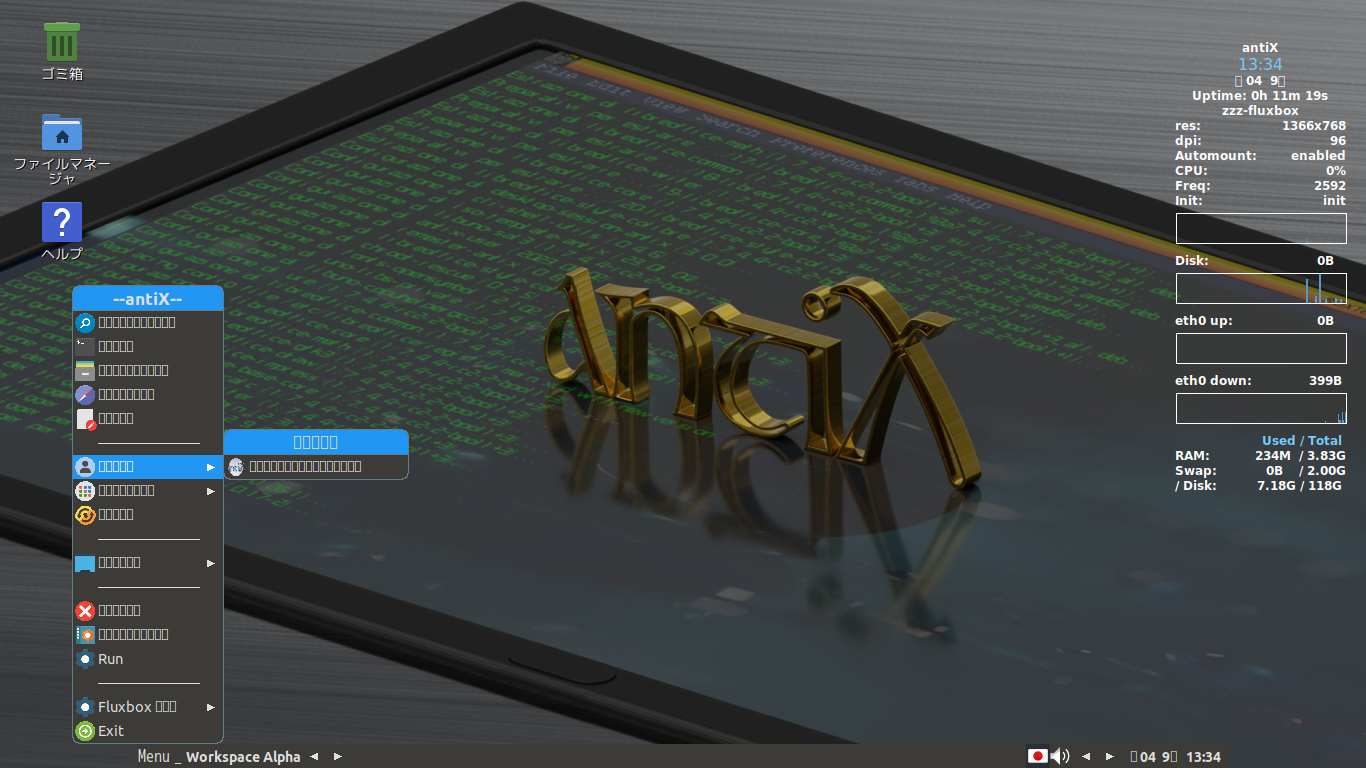The height and width of the screenshot is (768, 1366).
Task: Click the gear icon next to Run
Action: coord(85,659)
